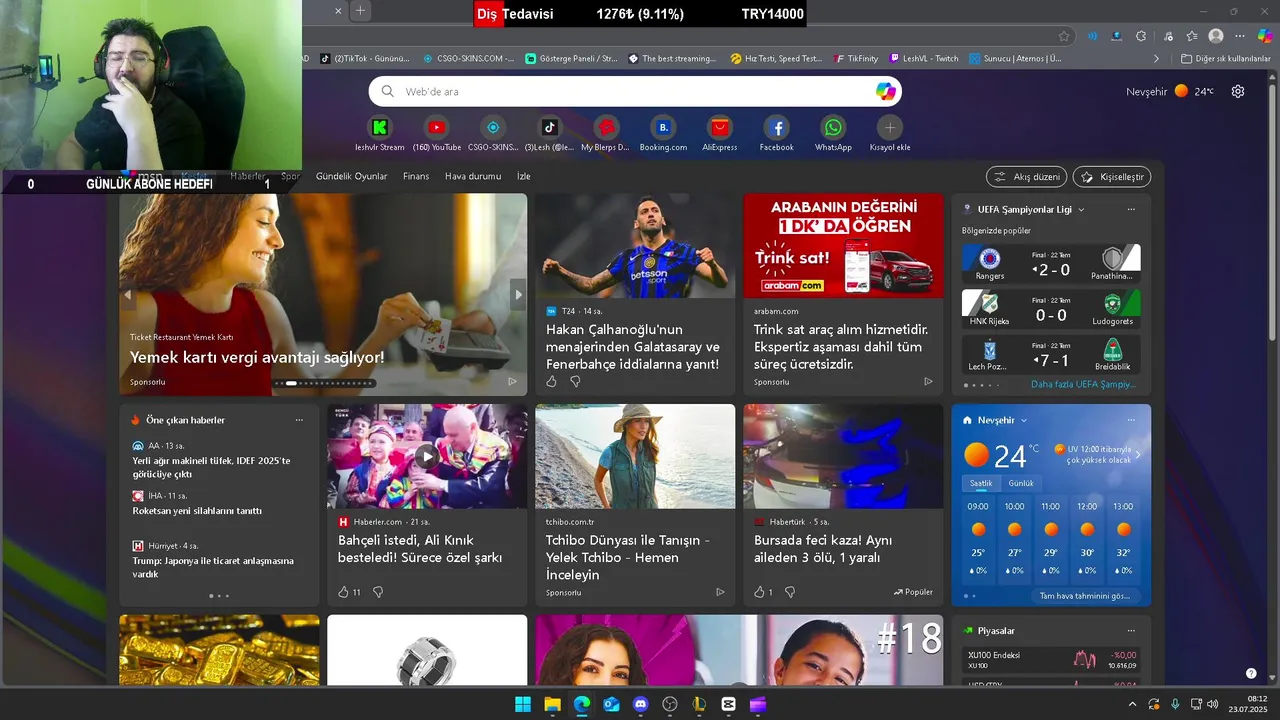Click the Windows Start button
The height and width of the screenshot is (720, 1280).
click(523, 704)
